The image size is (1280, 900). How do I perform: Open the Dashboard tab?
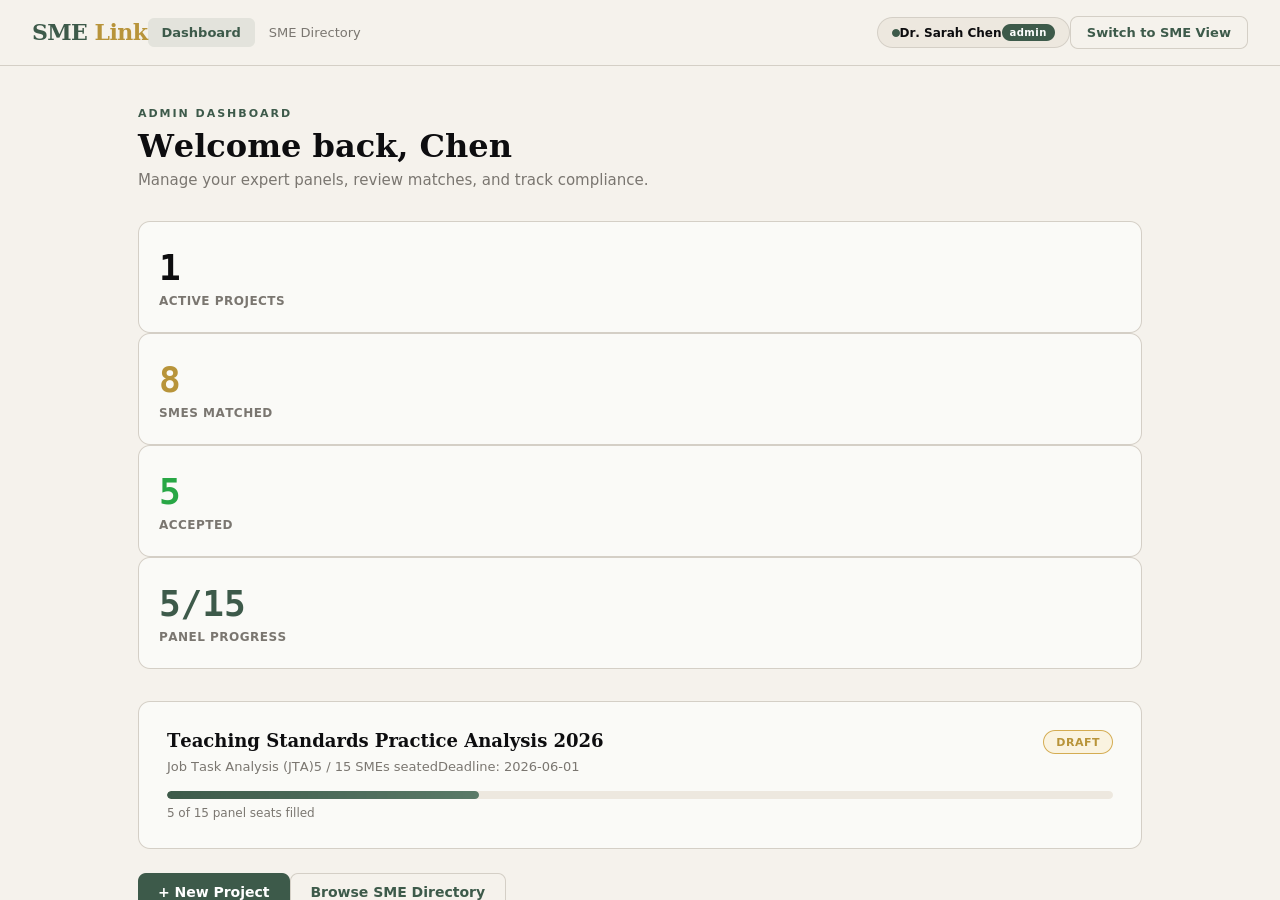[x=201, y=32]
